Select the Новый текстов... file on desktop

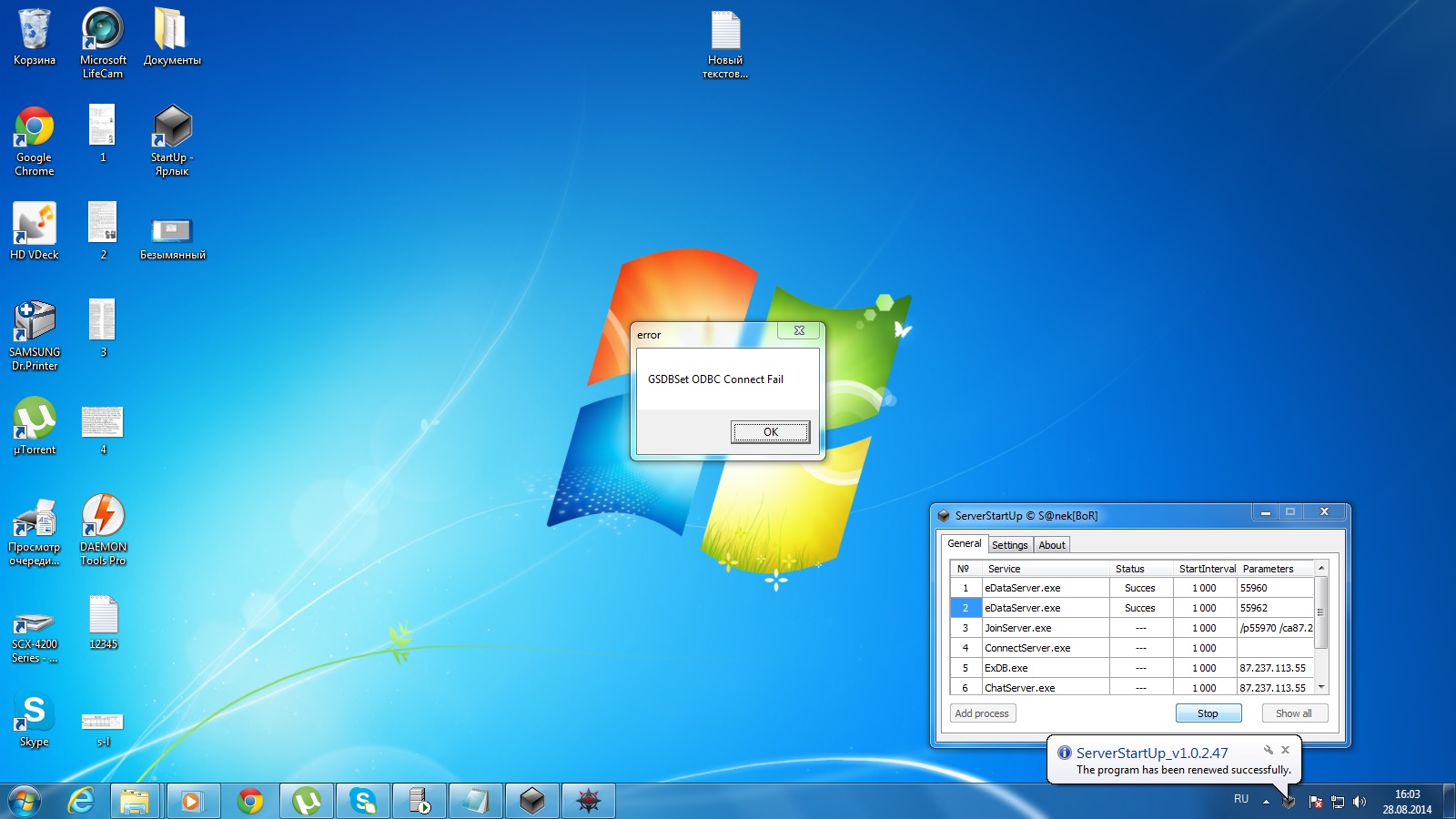[725, 45]
